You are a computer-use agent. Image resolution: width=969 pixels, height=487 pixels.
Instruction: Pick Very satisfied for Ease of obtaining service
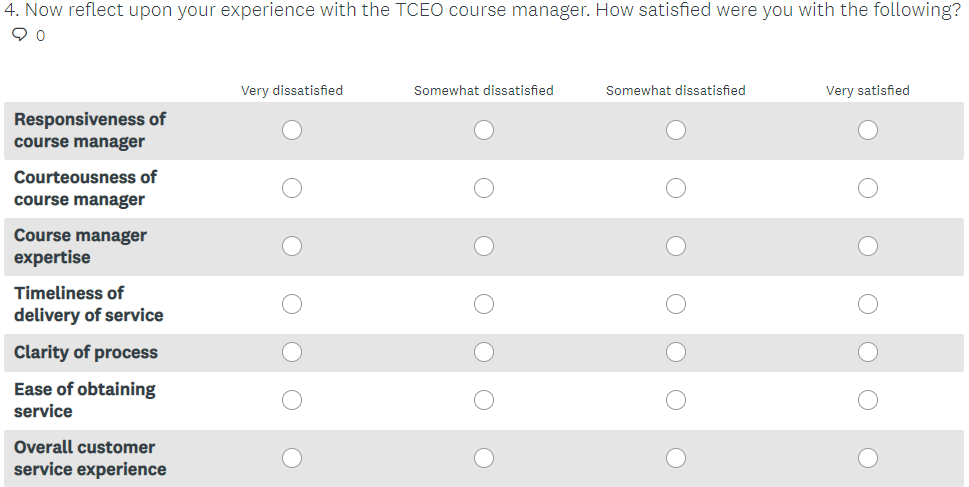pyautogui.click(x=868, y=400)
